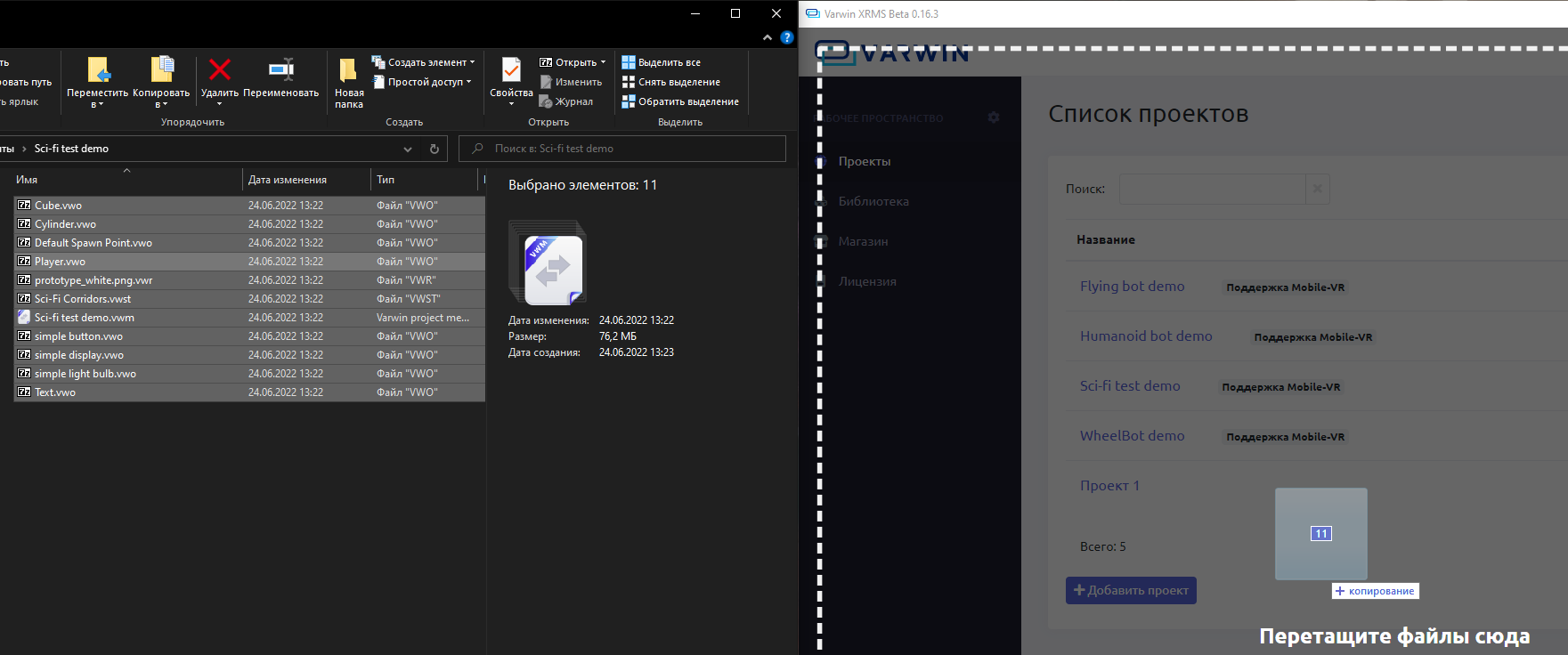Create a new folder with ribbon icon
The height and width of the screenshot is (655, 1568).
tap(348, 70)
